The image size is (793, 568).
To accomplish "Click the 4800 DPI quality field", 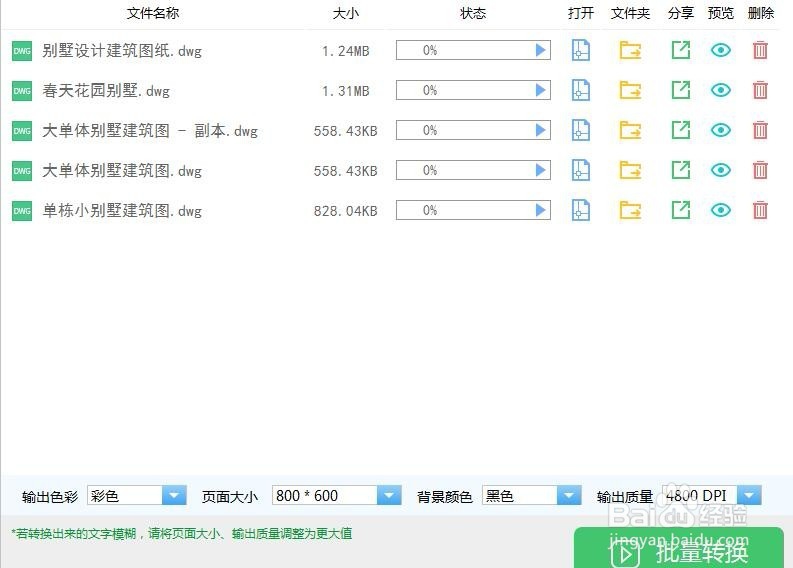I will 699,495.
